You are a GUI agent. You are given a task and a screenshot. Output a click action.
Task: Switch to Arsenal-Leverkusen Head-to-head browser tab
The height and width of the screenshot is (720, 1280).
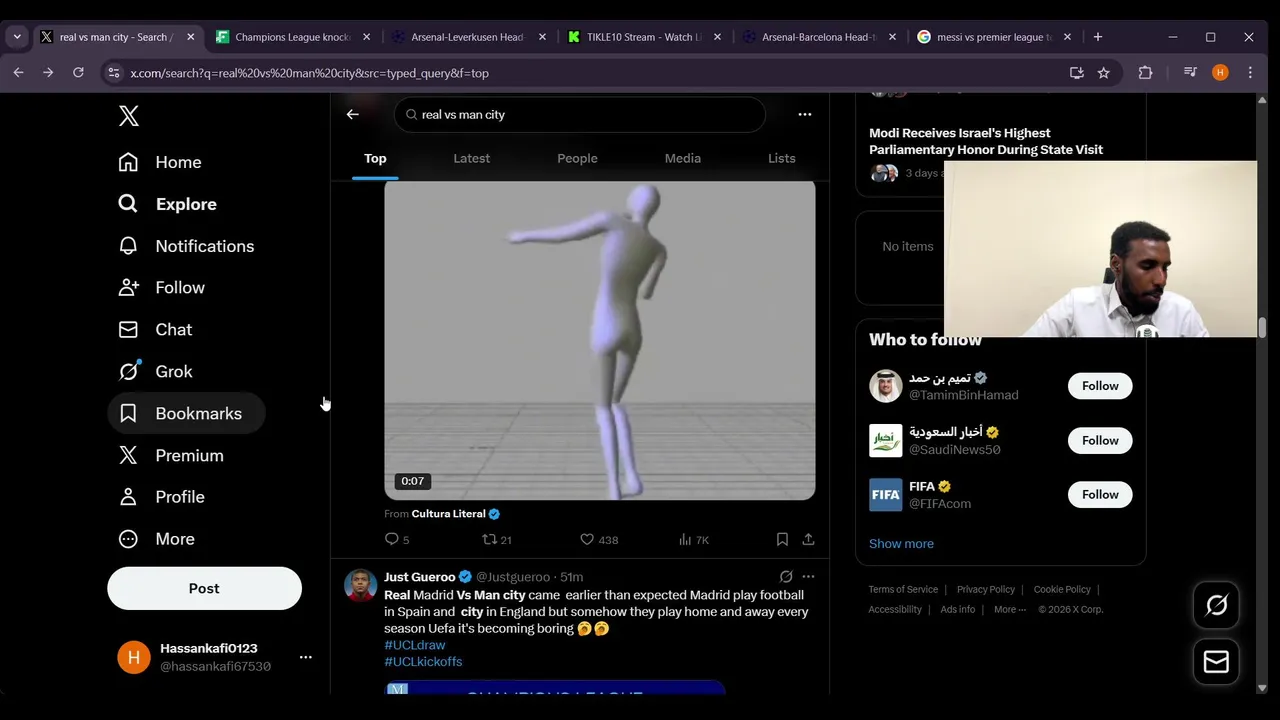coord(468,37)
